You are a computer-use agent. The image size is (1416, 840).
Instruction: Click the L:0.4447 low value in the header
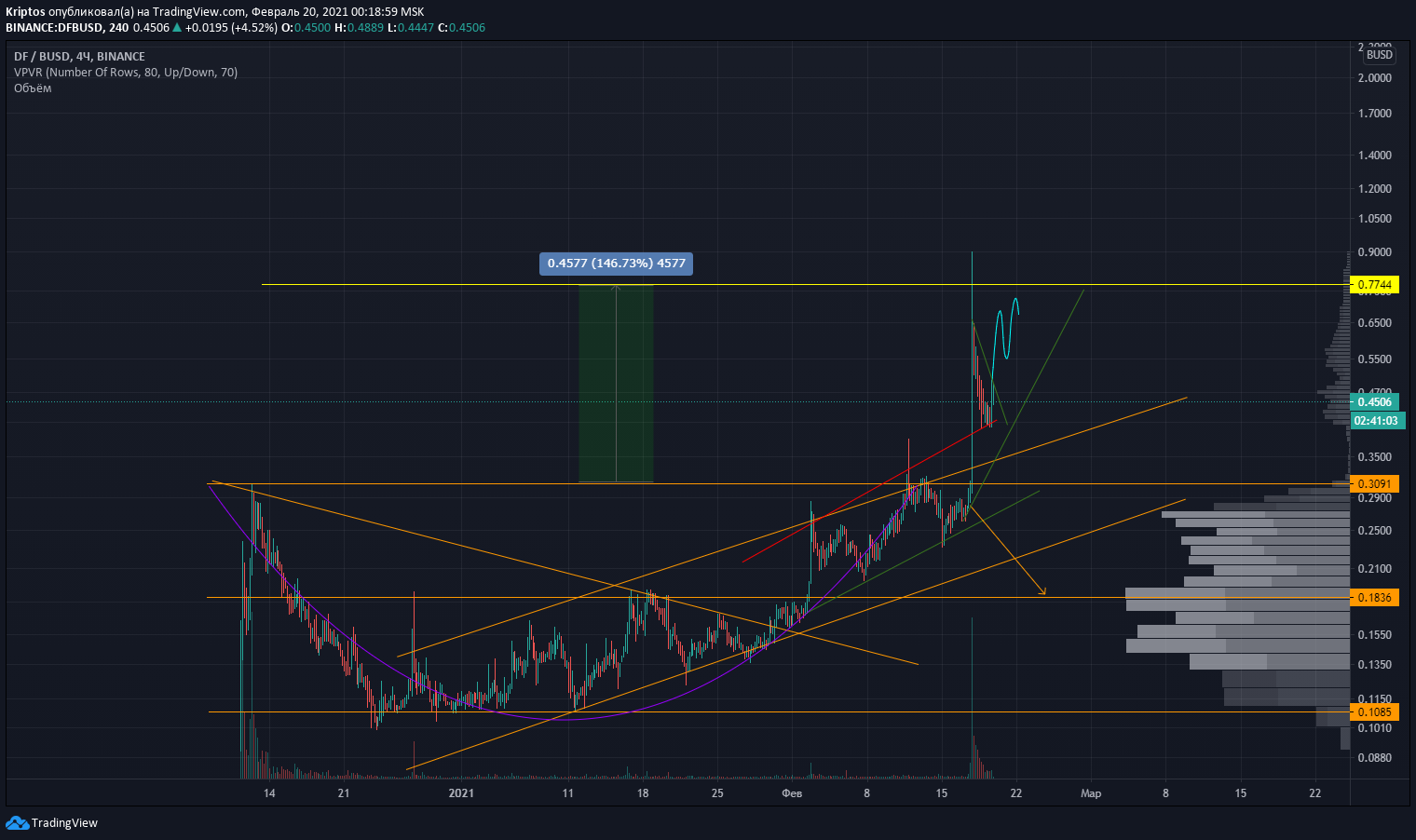(411, 27)
